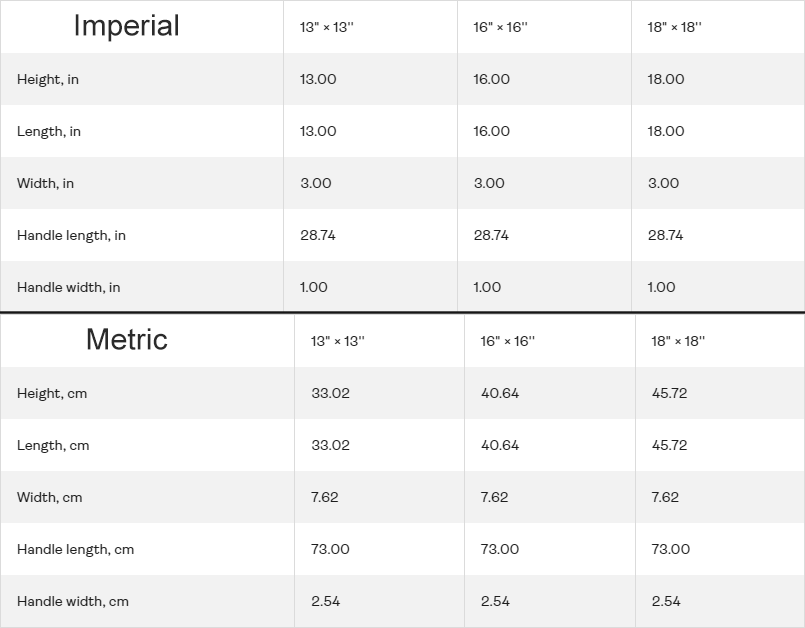Click the Metric table heading

126,340
